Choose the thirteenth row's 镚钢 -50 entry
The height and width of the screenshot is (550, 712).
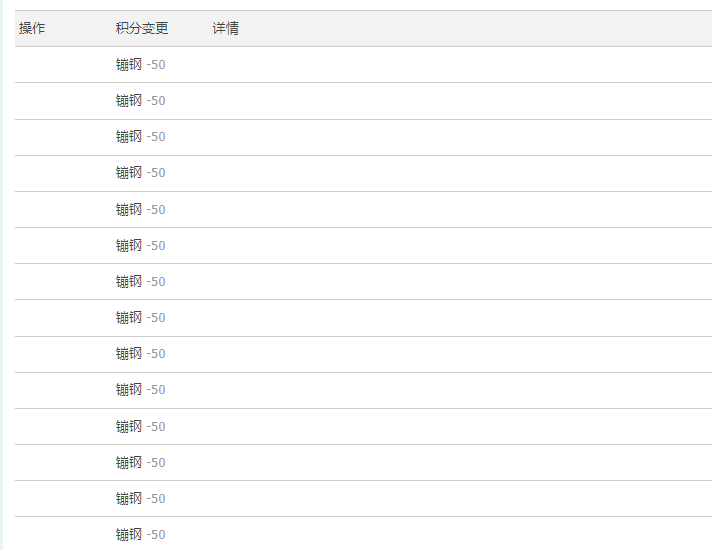pyautogui.click(x=141, y=499)
